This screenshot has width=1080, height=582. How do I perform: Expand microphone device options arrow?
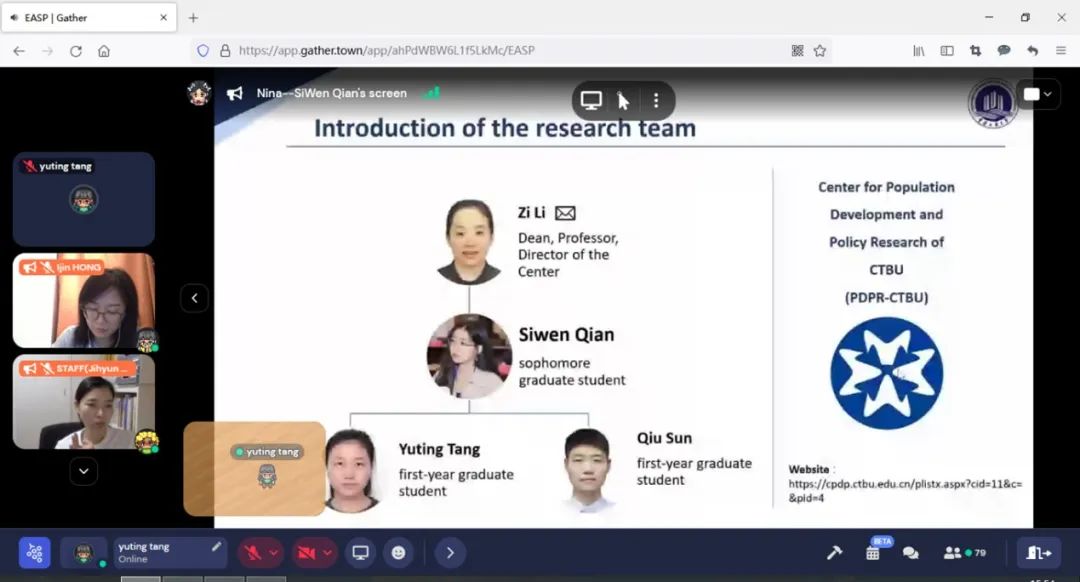pos(274,553)
